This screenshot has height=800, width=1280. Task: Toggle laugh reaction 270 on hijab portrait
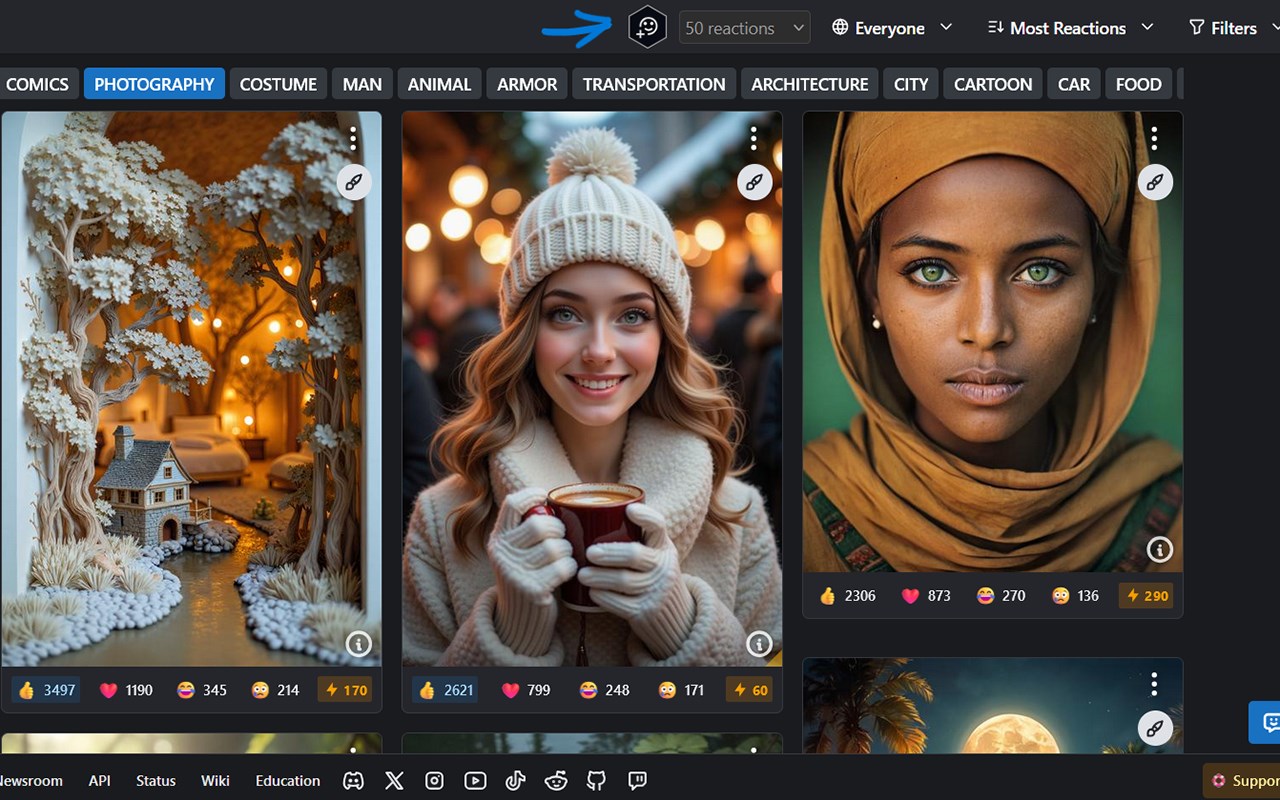click(1001, 595)
